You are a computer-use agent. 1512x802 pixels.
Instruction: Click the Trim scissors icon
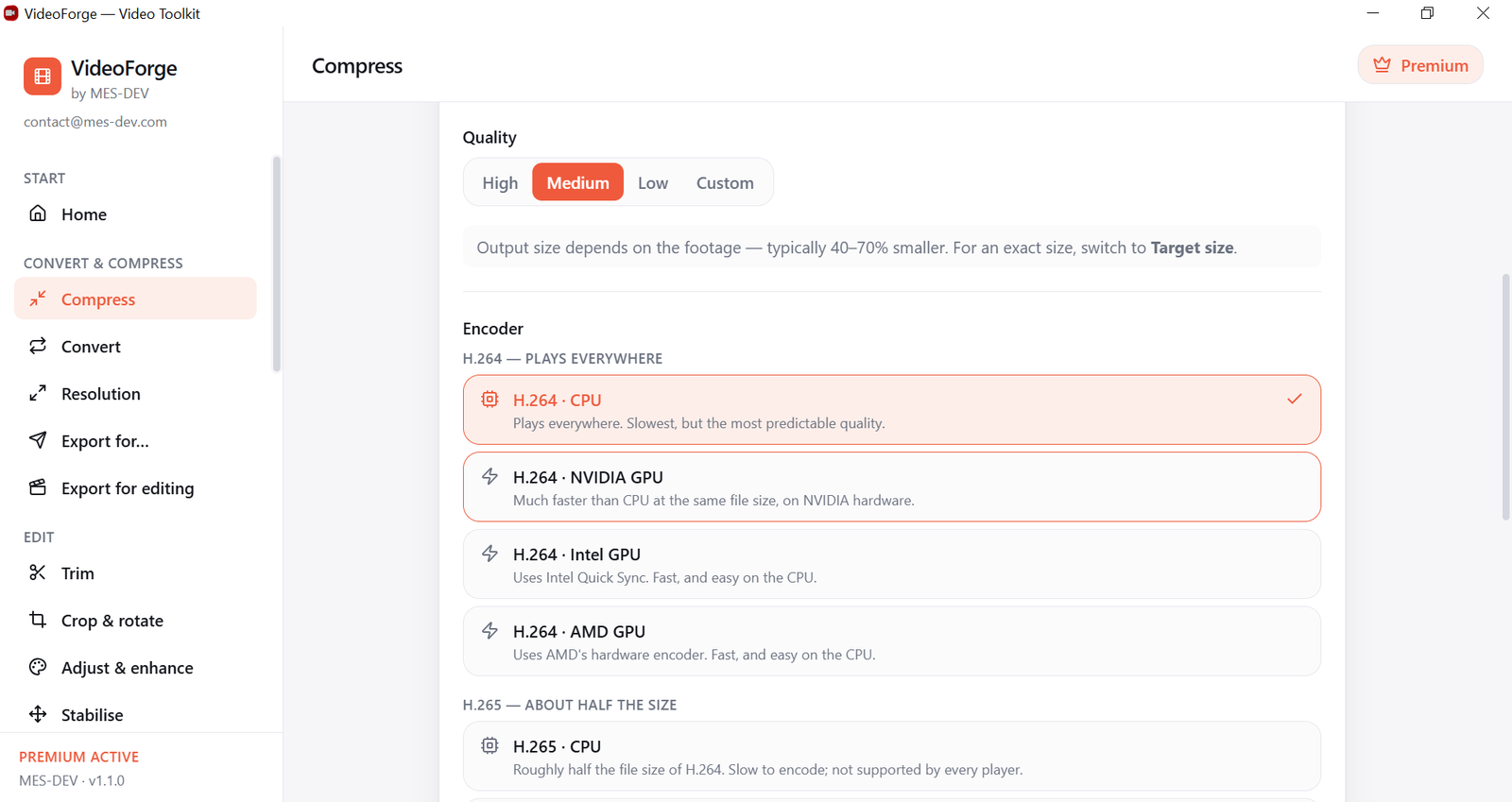coord(38,572)
